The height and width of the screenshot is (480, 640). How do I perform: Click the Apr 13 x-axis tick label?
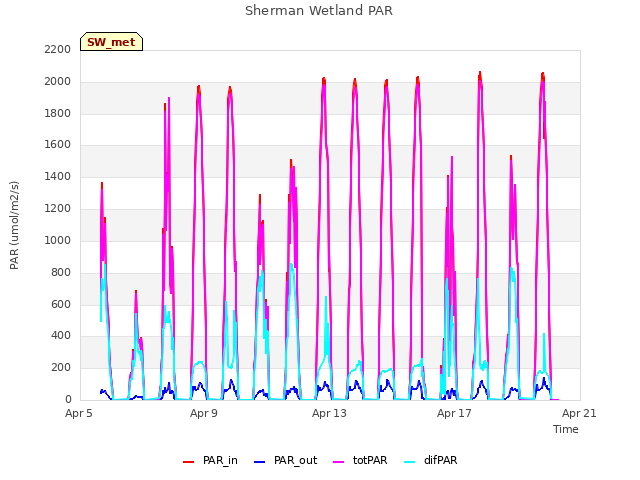pyautogui.click(x=329, y=413)
